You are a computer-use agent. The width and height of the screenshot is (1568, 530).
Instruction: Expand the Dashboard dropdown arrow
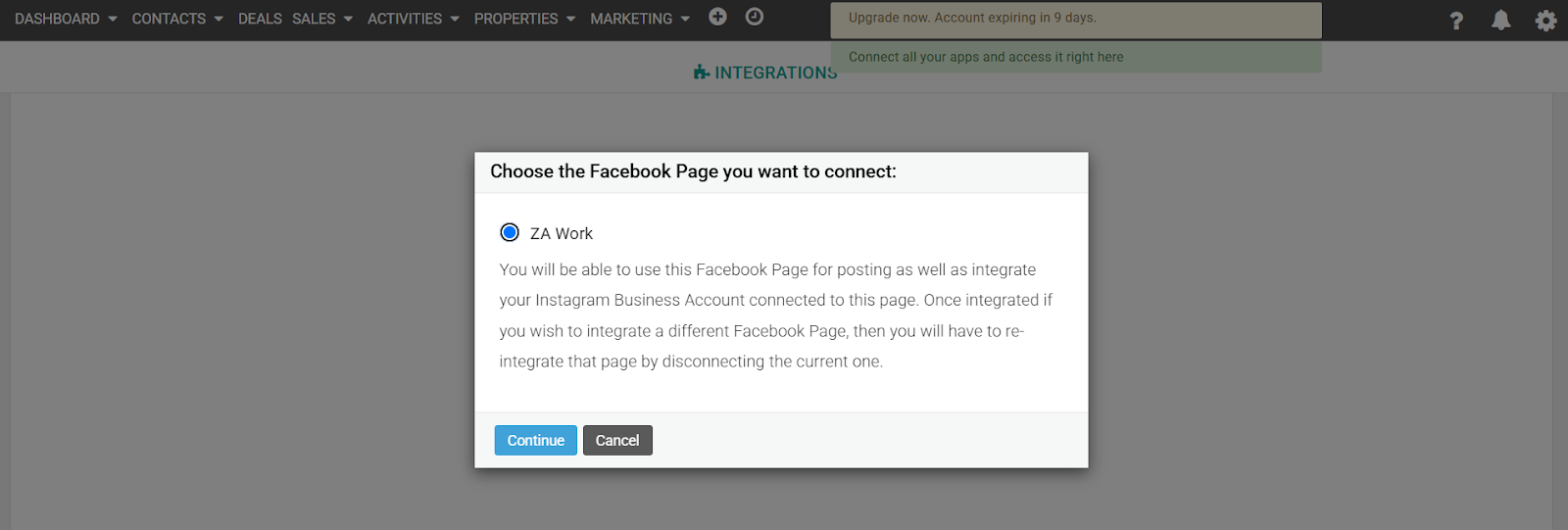click(113, 19)
